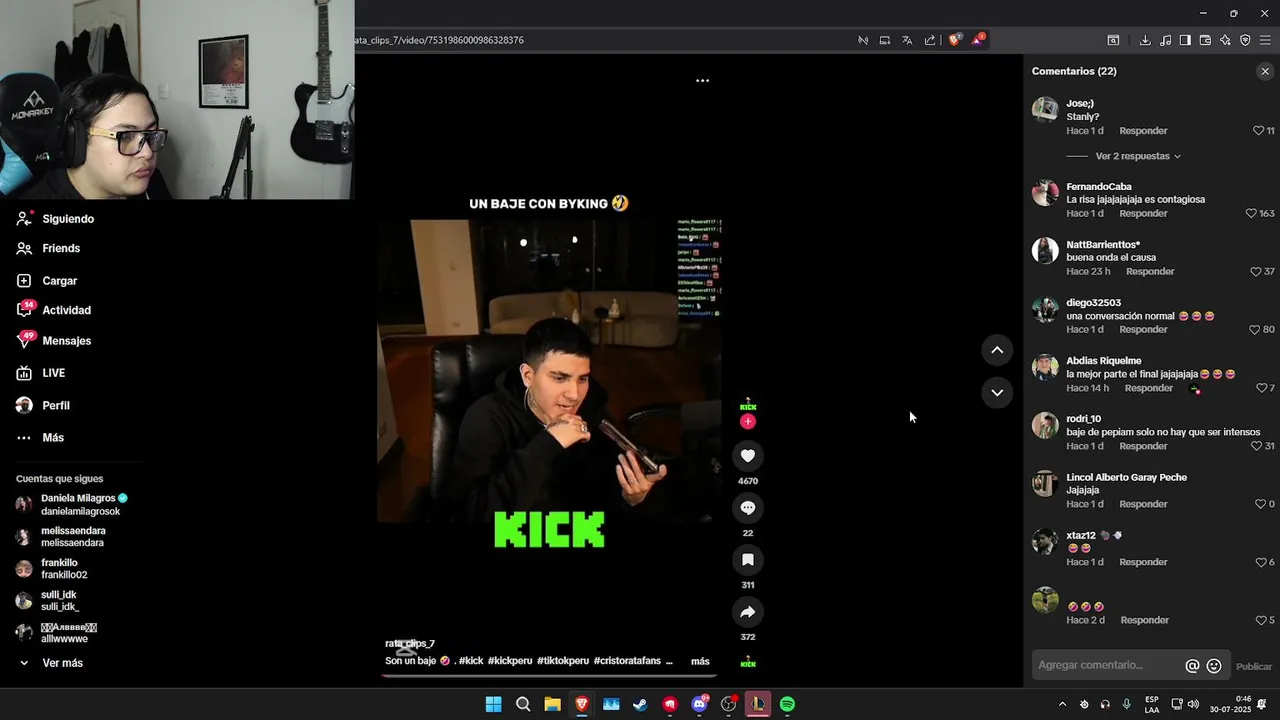
Task: Expand Ver más followed accounts
Action: [x=62, y=663]
